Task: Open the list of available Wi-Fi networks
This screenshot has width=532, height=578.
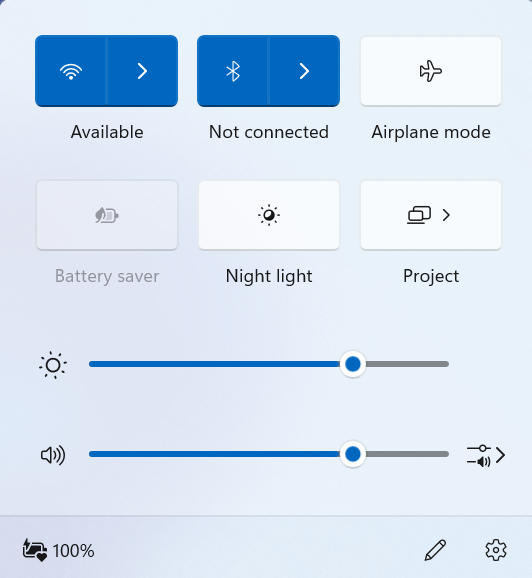Action: click(142, 71)
